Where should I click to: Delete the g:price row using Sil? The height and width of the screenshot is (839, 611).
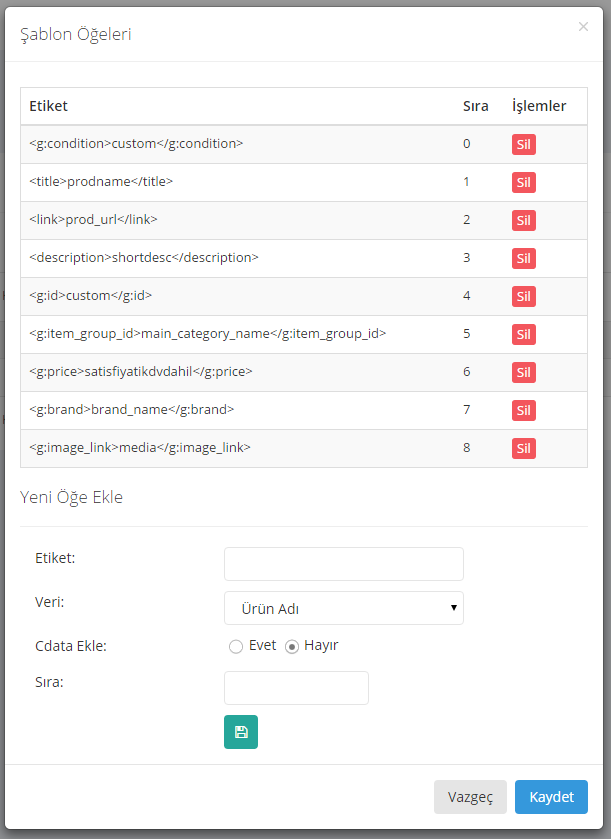pos(524,372)
